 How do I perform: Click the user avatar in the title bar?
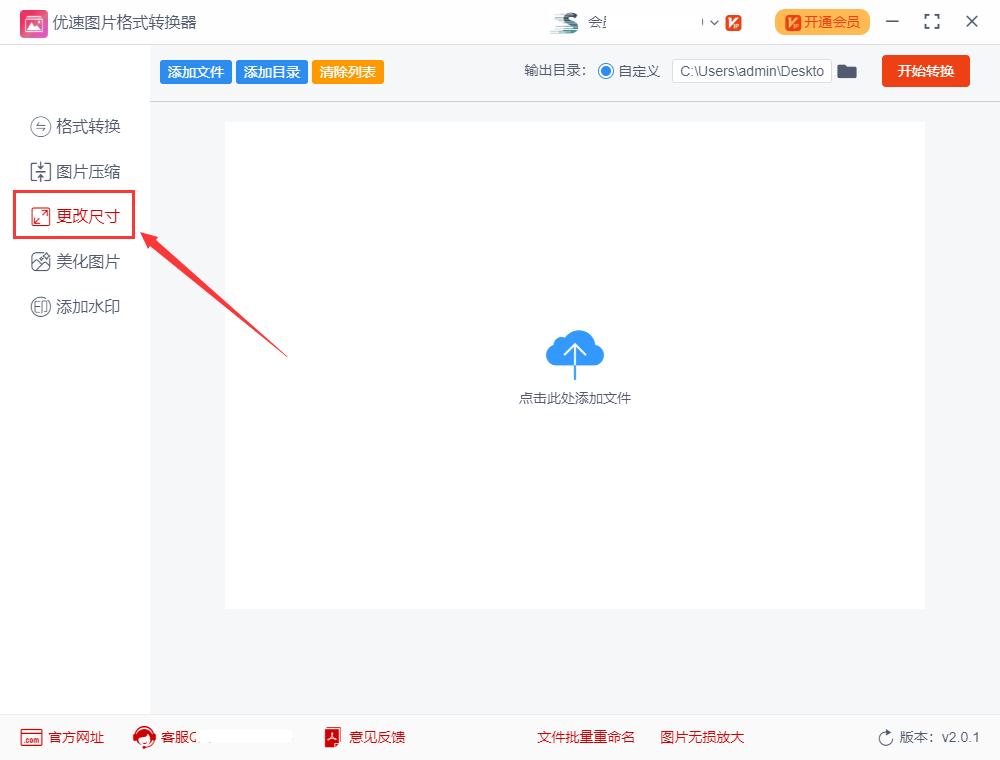coord(566,21)
